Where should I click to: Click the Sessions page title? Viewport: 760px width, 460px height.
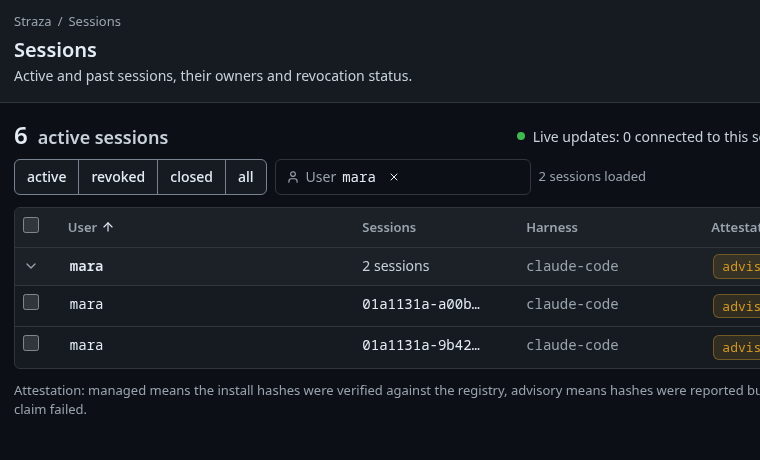55,50
